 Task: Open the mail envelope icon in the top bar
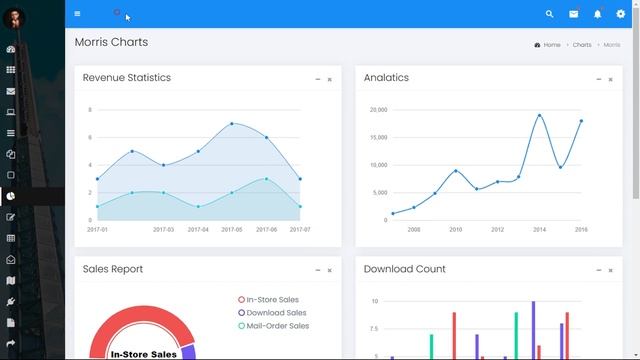click(573, 14)
